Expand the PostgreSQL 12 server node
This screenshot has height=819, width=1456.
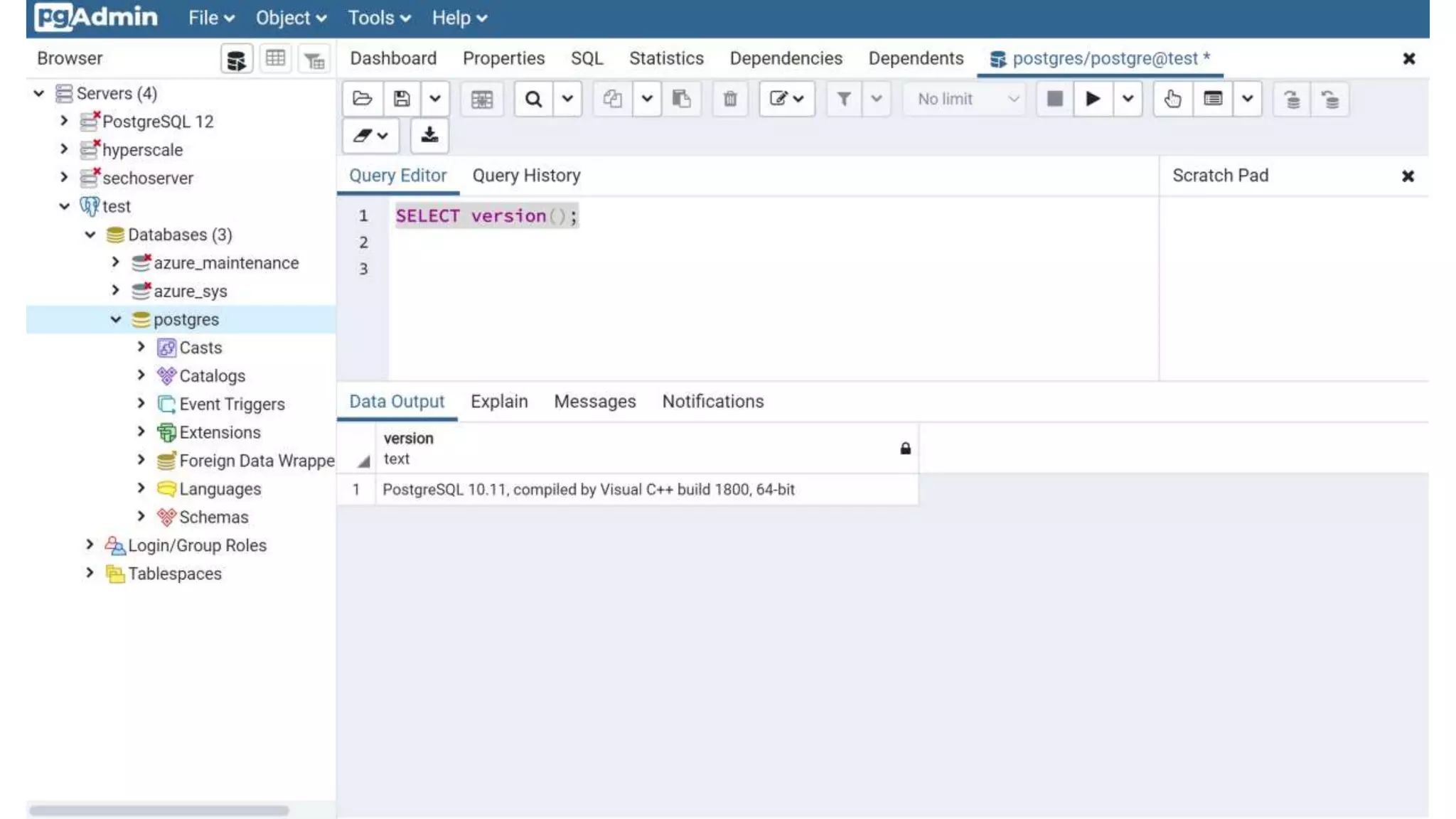[x=64, y=121]
